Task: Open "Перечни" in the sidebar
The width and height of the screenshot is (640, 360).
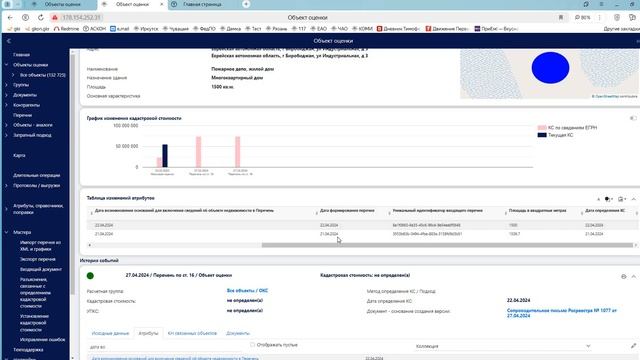Action: pyautogui.click(x=22, y=116)
